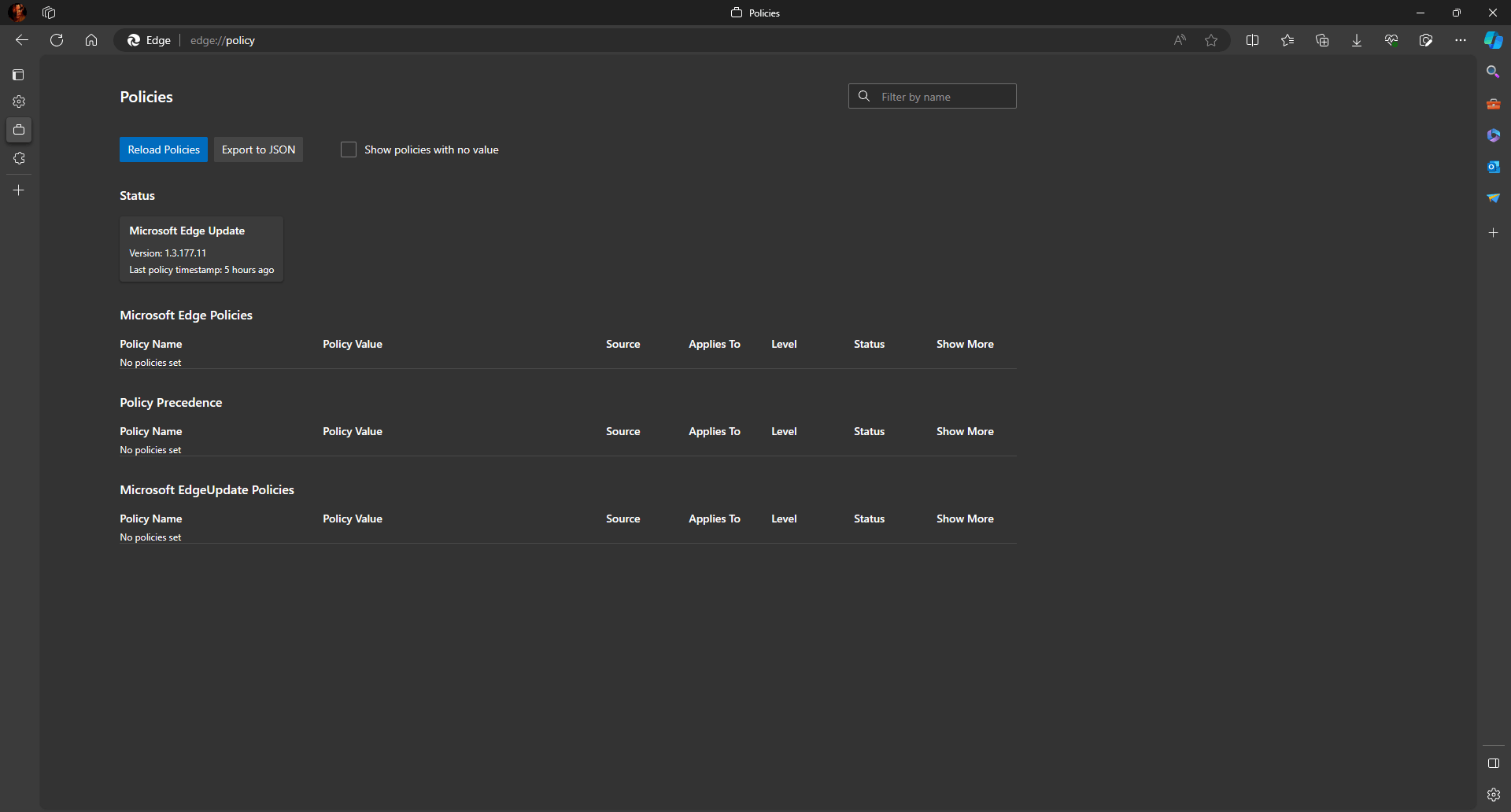This screenshot has width=1511, height=812.
Task: Click Policy Name header under Microsoft Edge Policies
Action: pos(151,344)
